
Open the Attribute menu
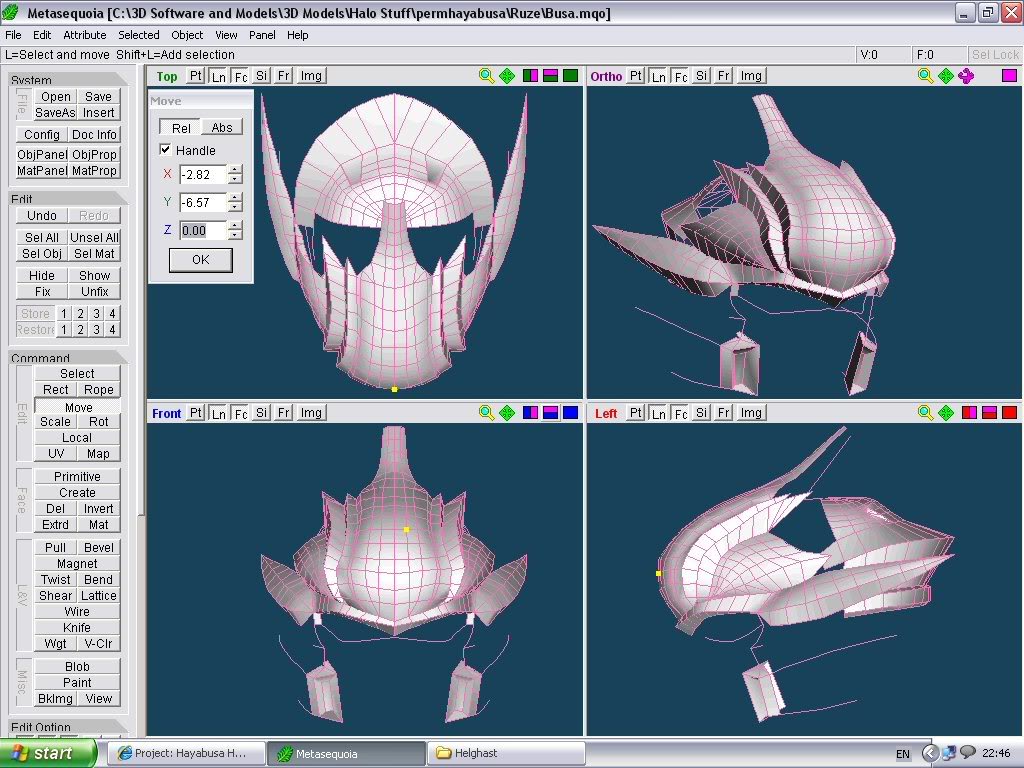[x=84, y=35]
